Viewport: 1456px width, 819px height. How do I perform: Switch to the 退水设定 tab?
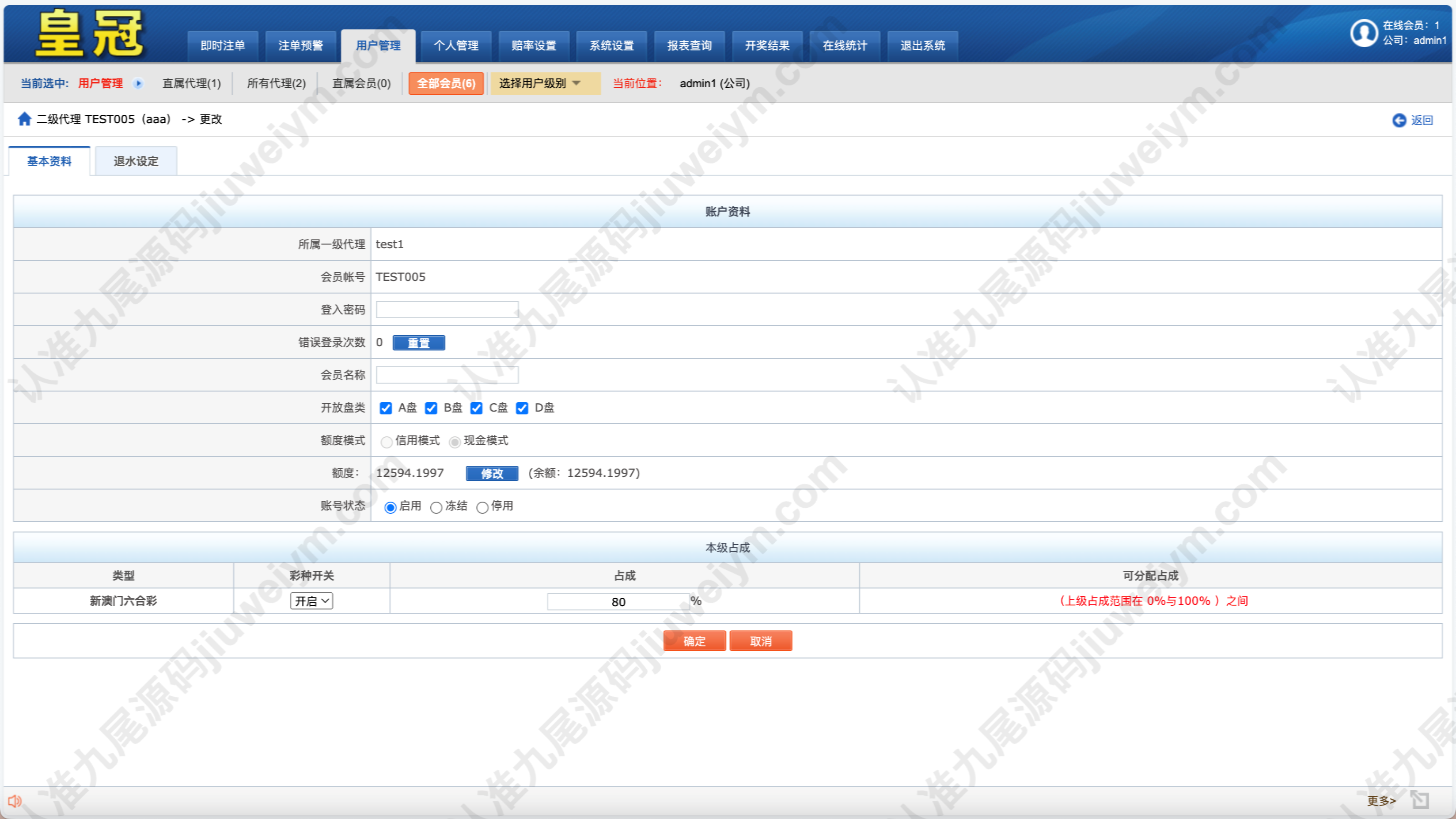click(x=136, y=161)
